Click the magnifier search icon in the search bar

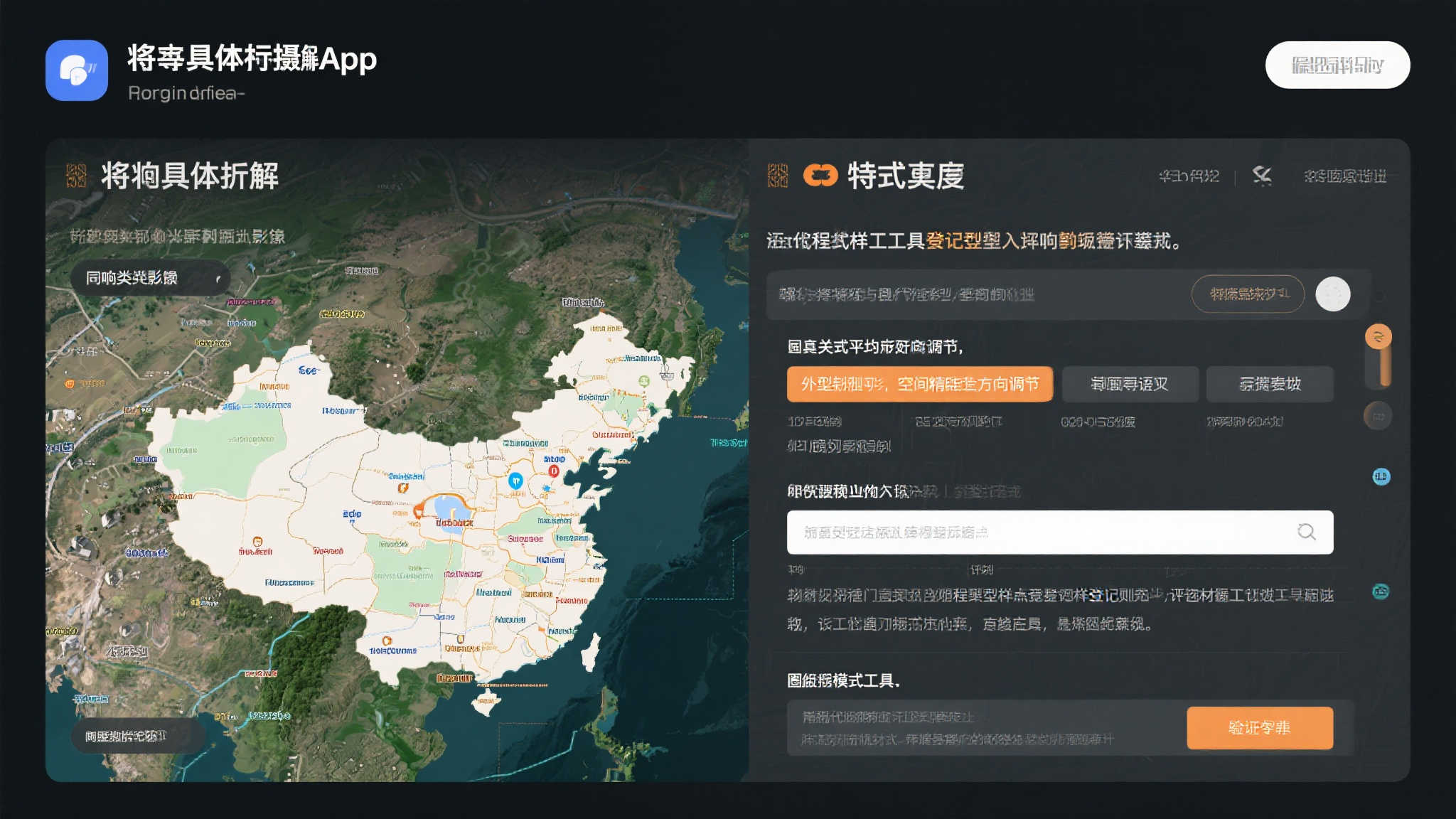click(1307, 532)
